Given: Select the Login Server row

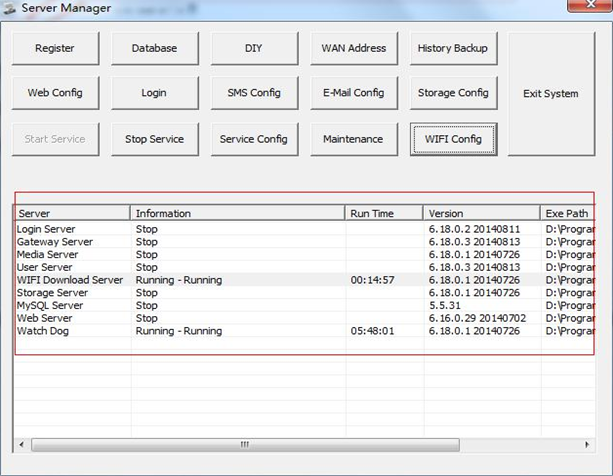Looking at the screenshot, I should [305, 229].
